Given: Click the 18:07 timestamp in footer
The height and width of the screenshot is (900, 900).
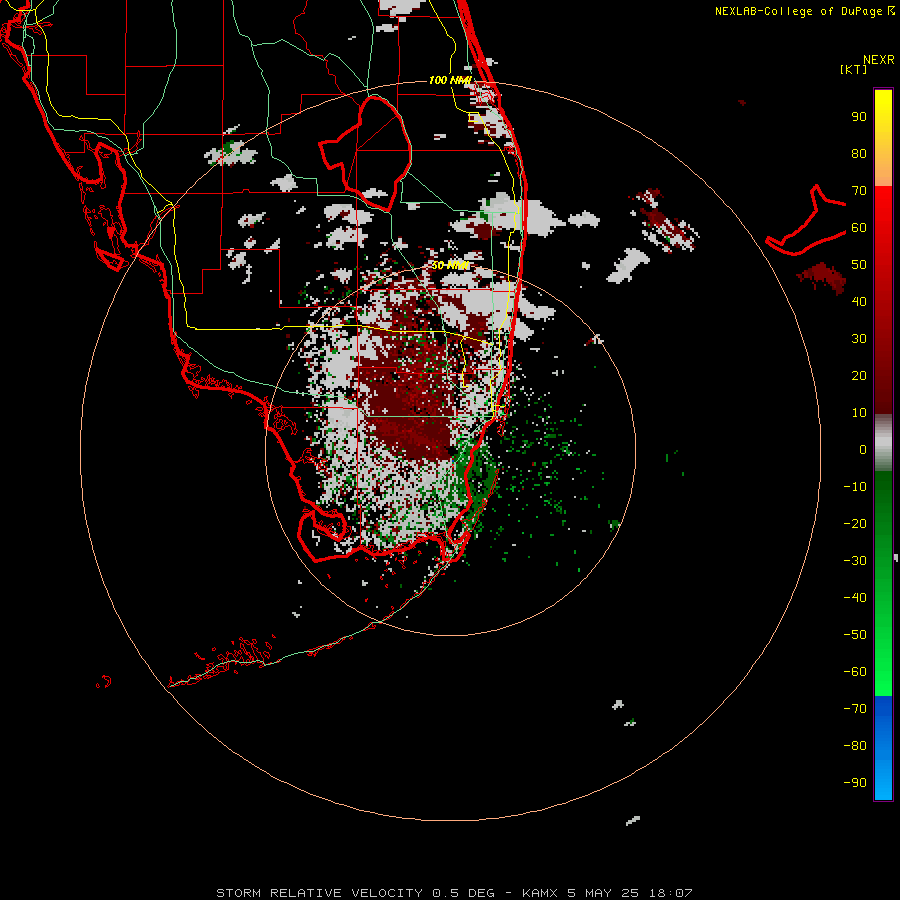Looking at the screenshot, I should tap(670, 893).
